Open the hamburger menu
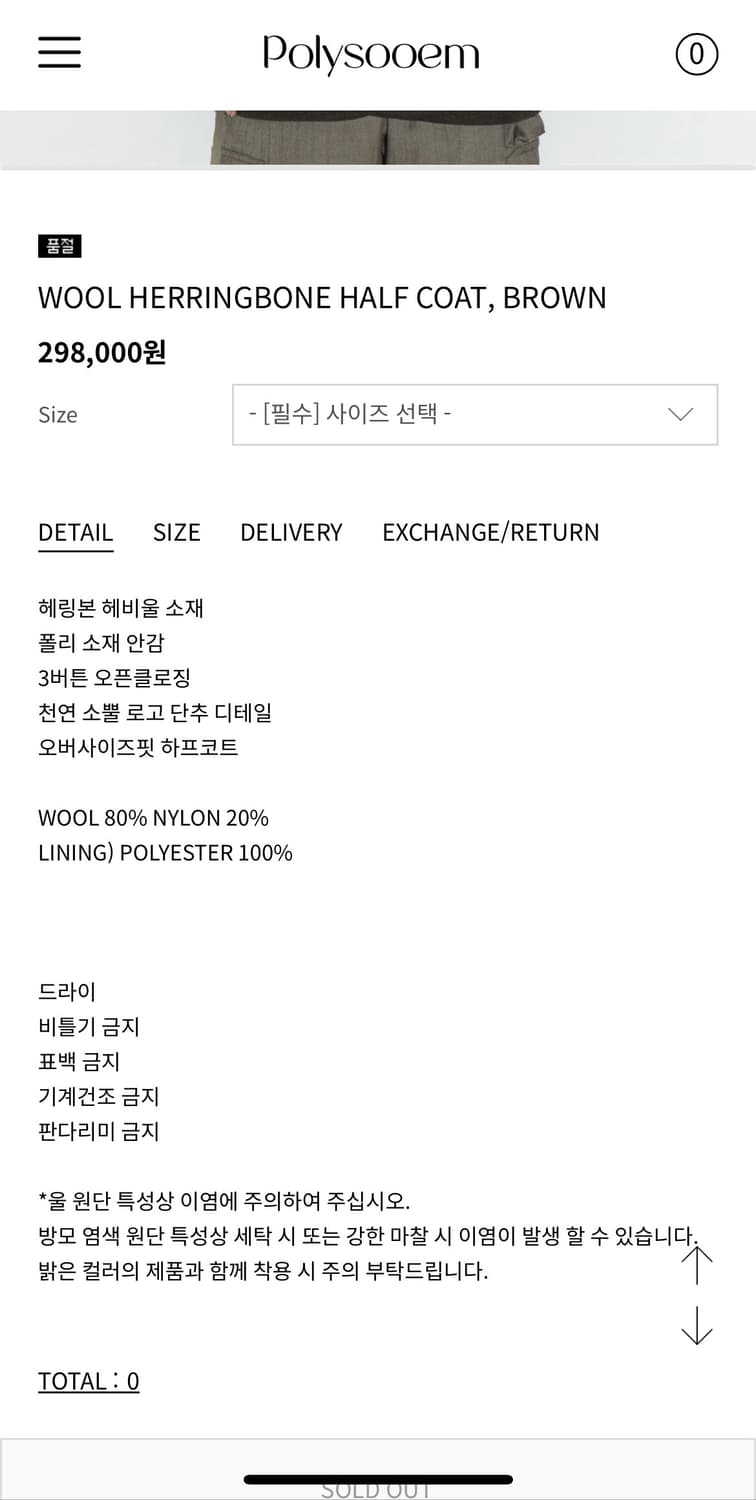Viewport: 756px width, 1500px height. pyautogui.click(x=60, y=52)
